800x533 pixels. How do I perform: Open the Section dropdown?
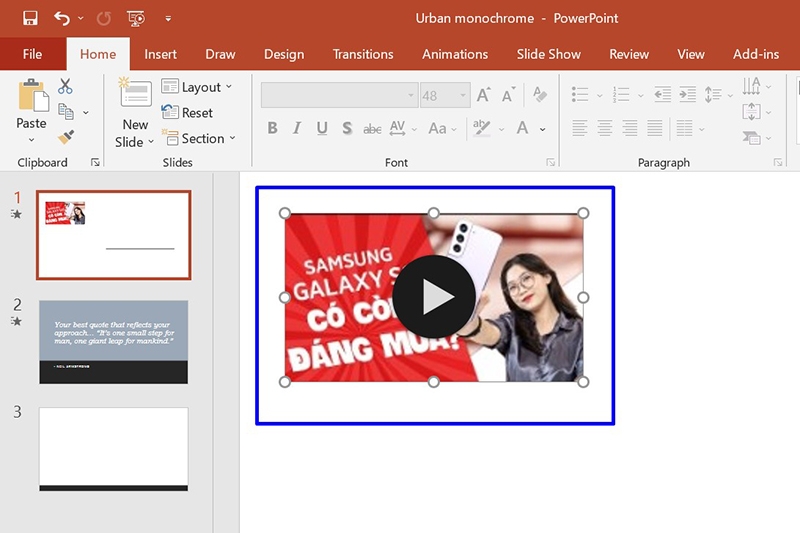(198, 138)
